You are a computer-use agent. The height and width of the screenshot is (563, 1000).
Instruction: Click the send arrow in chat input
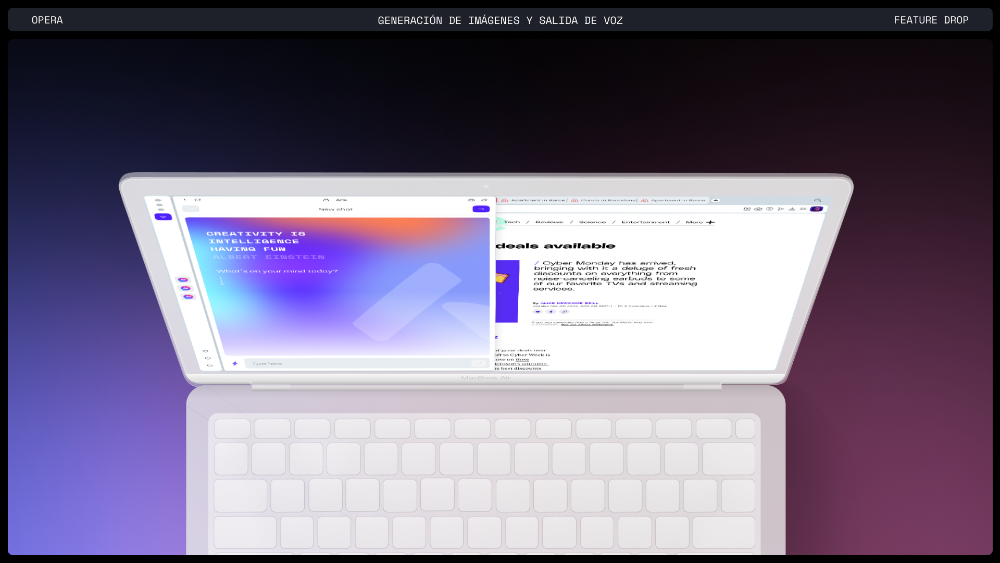coord(479,363)
